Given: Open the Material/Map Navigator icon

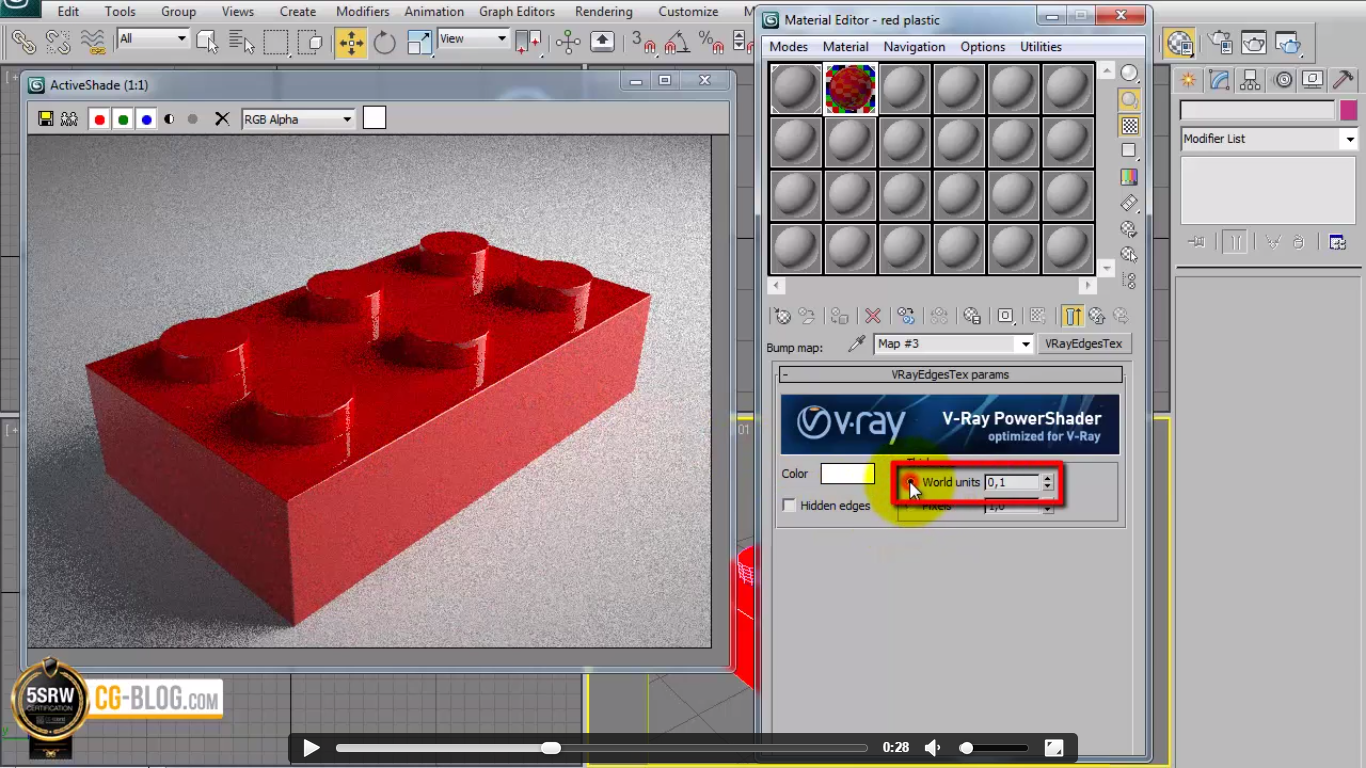Looking at the screenshot, I should tap(1129, 281).
